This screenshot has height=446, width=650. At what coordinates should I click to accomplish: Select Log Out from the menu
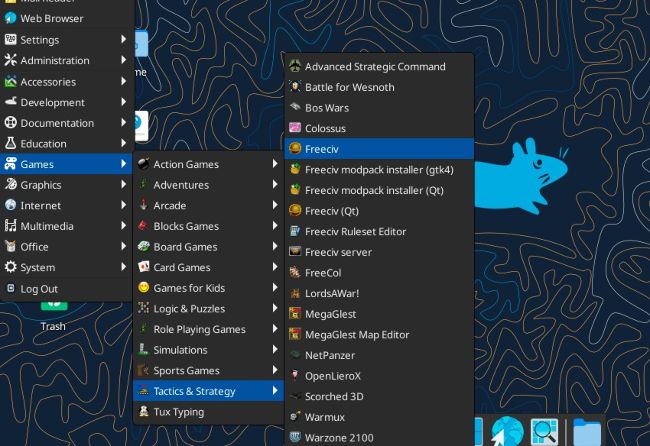[x=66, y=288]
